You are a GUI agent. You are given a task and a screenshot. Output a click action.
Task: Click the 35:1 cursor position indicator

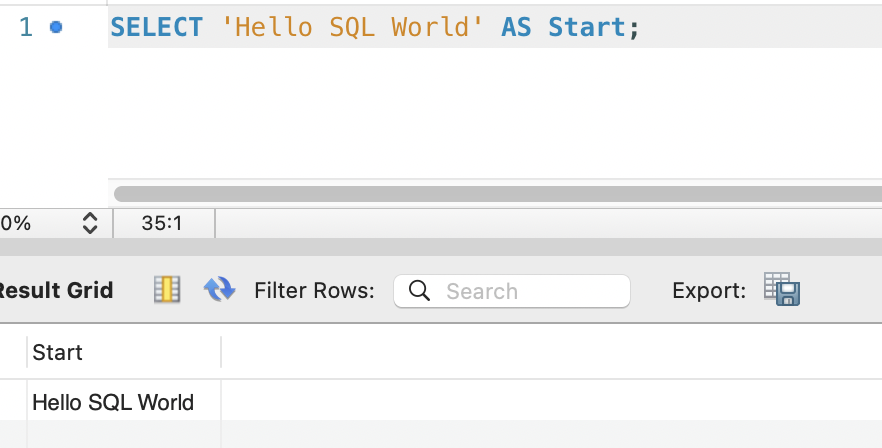(162, 224)
